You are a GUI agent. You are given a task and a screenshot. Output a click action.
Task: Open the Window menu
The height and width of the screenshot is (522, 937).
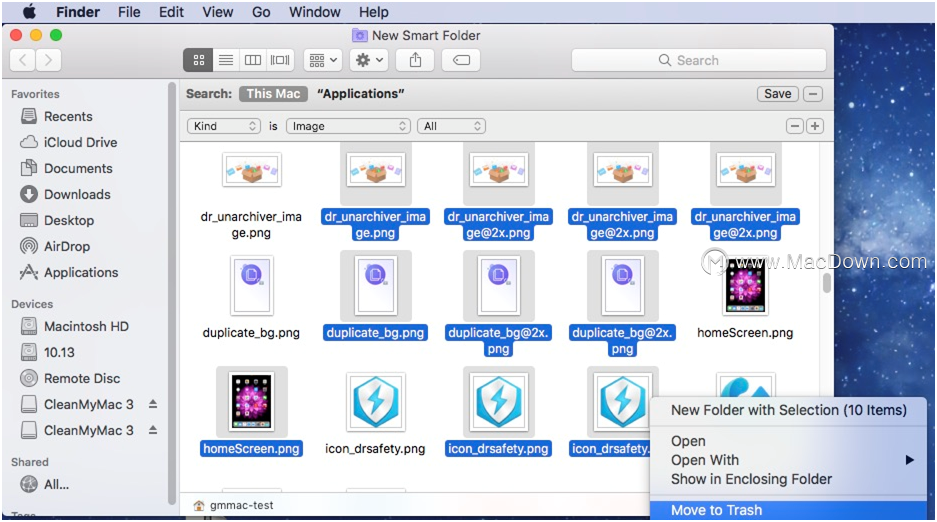(x=315, y=12)
